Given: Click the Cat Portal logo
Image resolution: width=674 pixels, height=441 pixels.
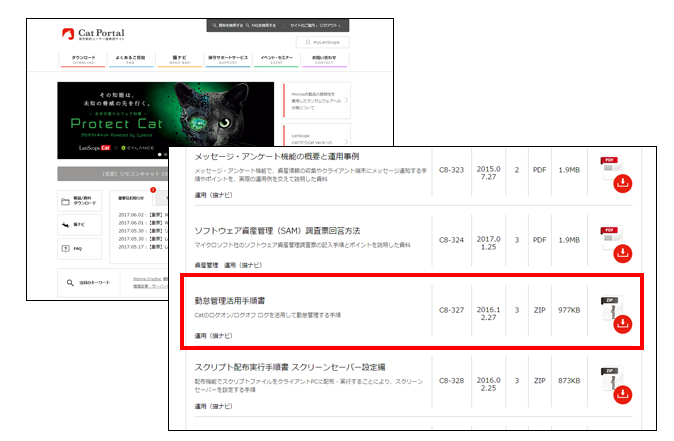Looking at the screenshot, I should coord(93,34).
